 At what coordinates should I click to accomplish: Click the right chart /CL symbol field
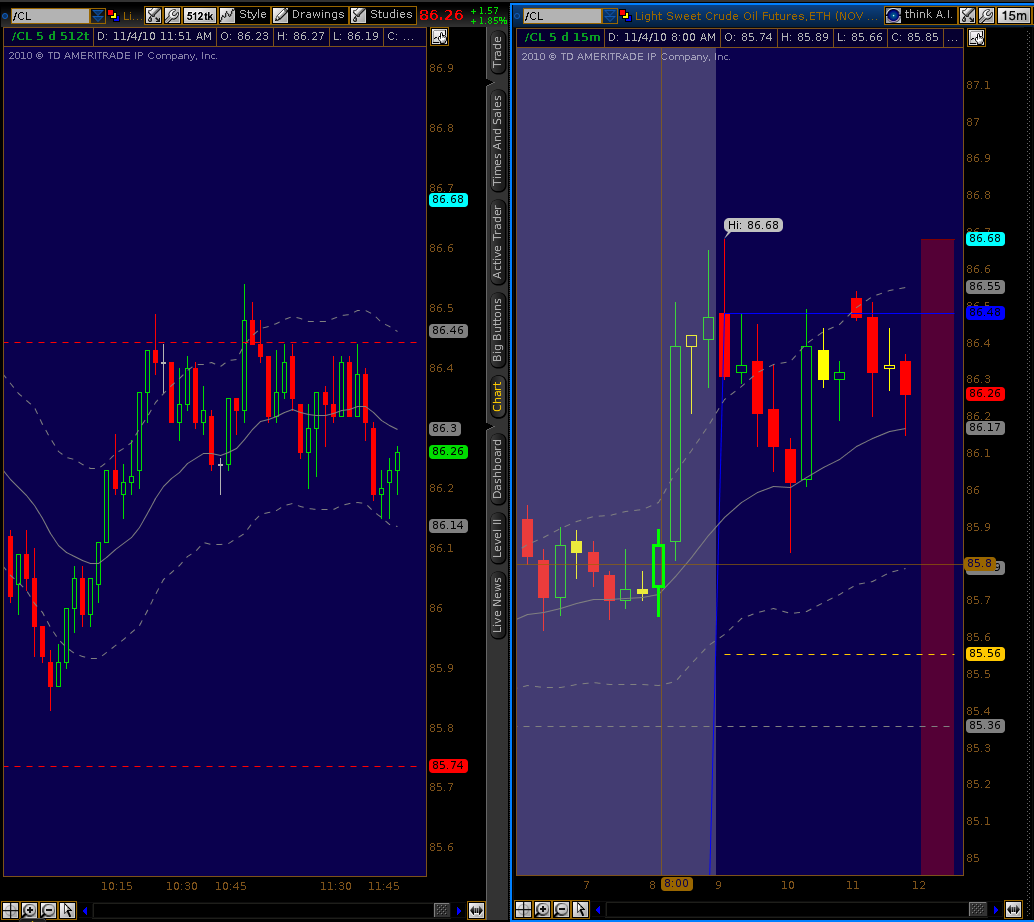point(563,15)
